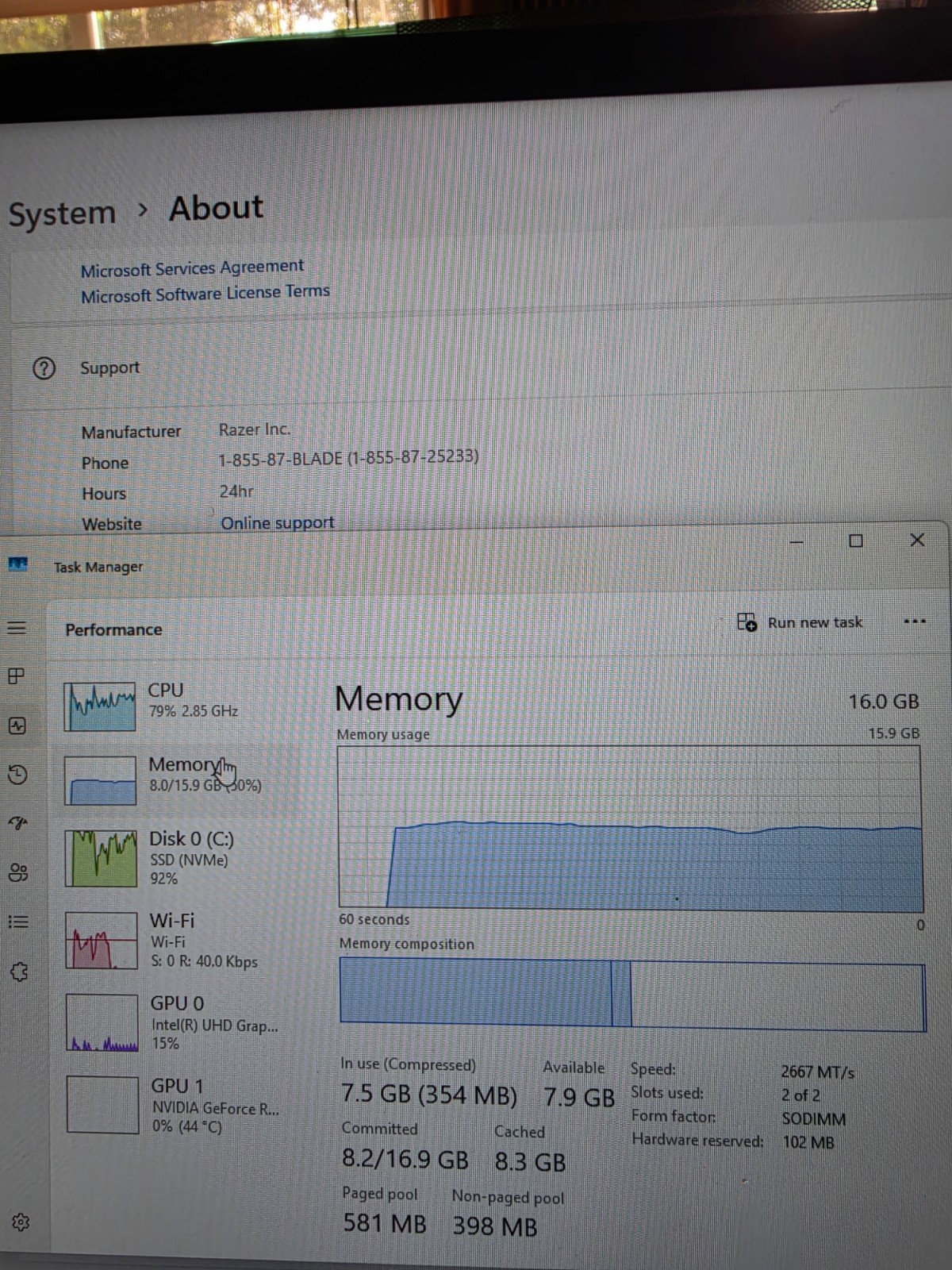Click the Razer Inc. manufacturer value
952x1270 pixels.
pos(255,429)
